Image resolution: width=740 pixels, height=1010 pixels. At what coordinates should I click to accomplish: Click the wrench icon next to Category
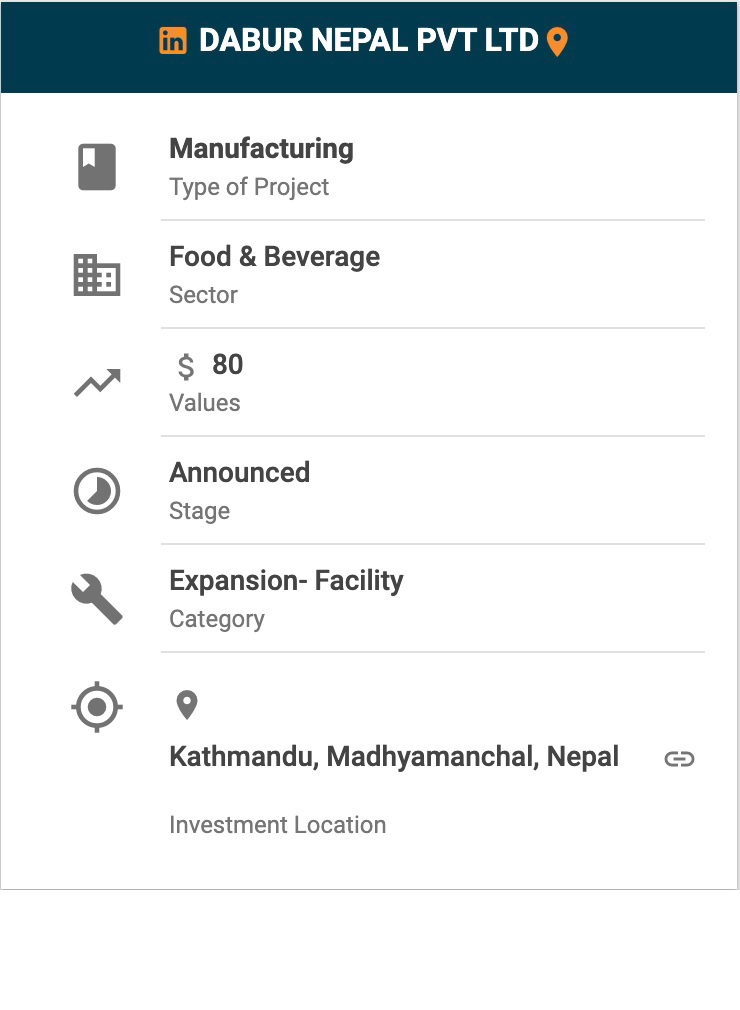point(97,599)
